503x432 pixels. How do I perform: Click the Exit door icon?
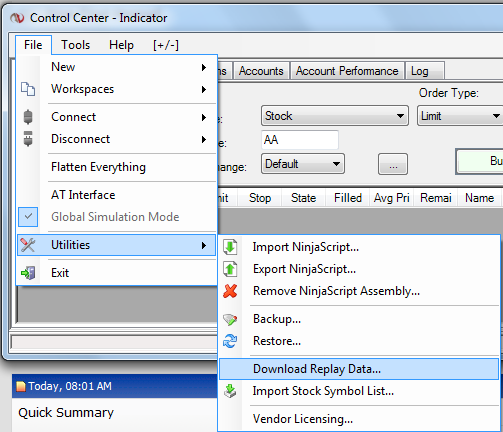pos(28,273)
